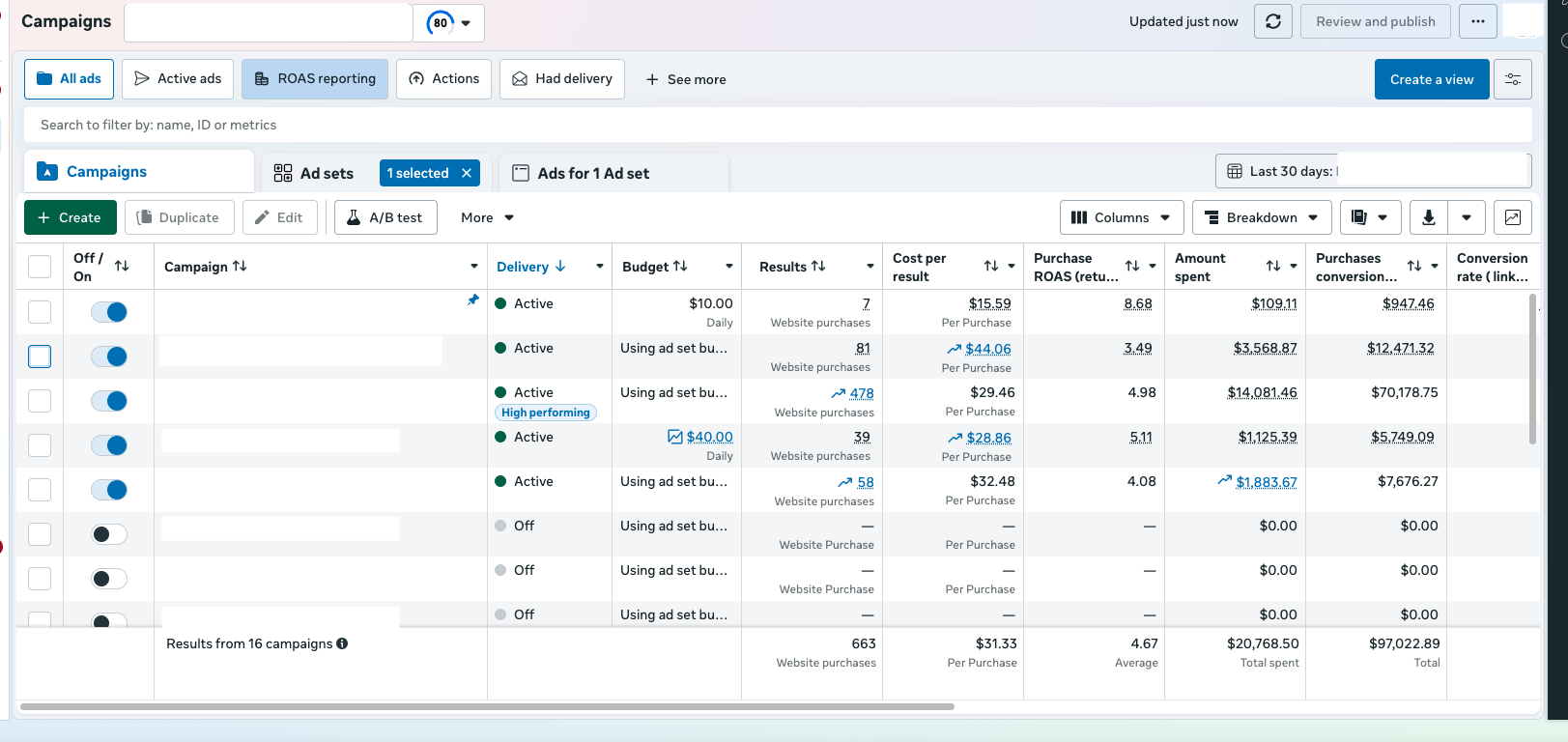Click the Duplicate button

(179, 217)
